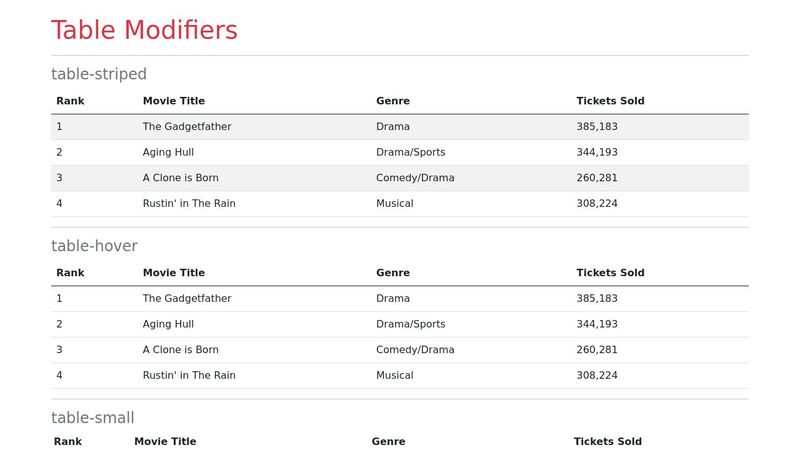Click Genre header in the small table
The image size is (800, 450).
[388, 441]
